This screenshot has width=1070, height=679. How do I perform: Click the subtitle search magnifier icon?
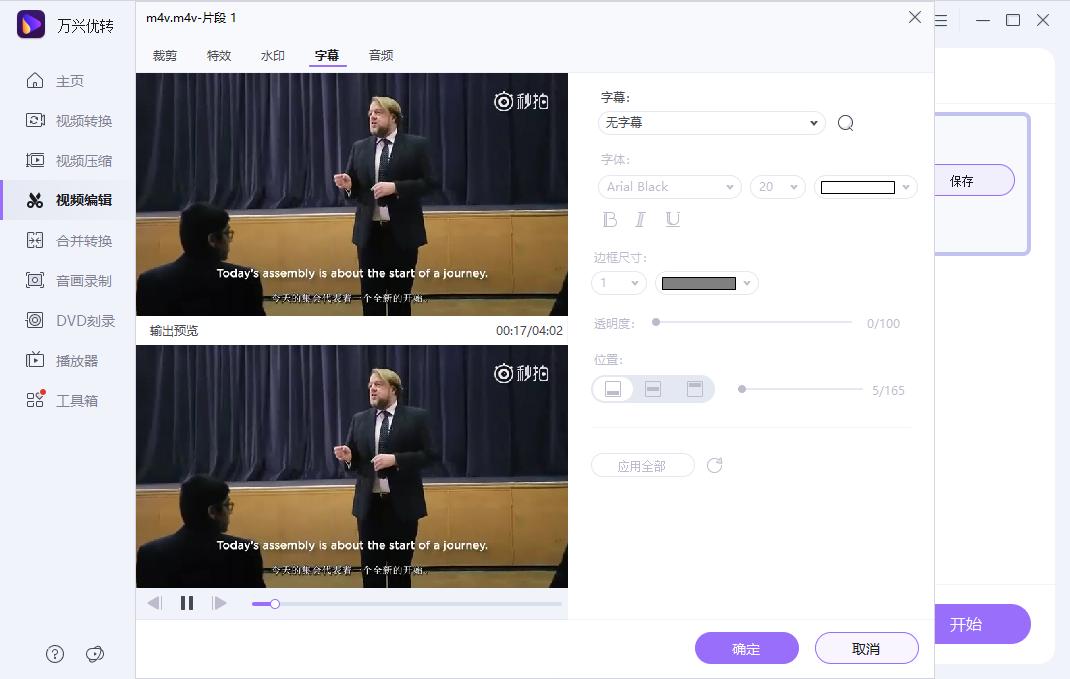pyautogui.click(x=845, y=122)
